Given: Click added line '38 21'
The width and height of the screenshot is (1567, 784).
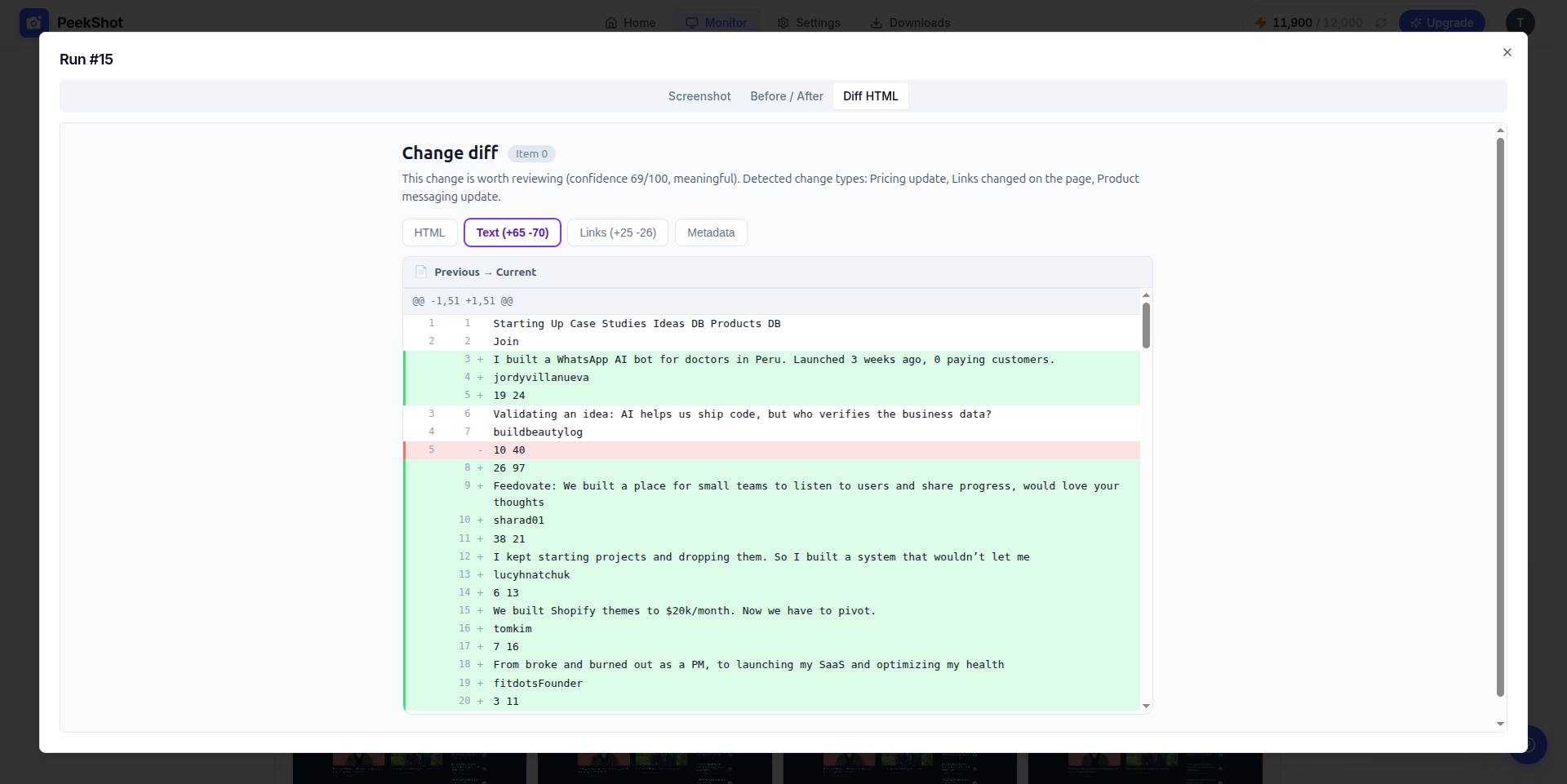Looking at the screenshot, I should coord(771,539).
